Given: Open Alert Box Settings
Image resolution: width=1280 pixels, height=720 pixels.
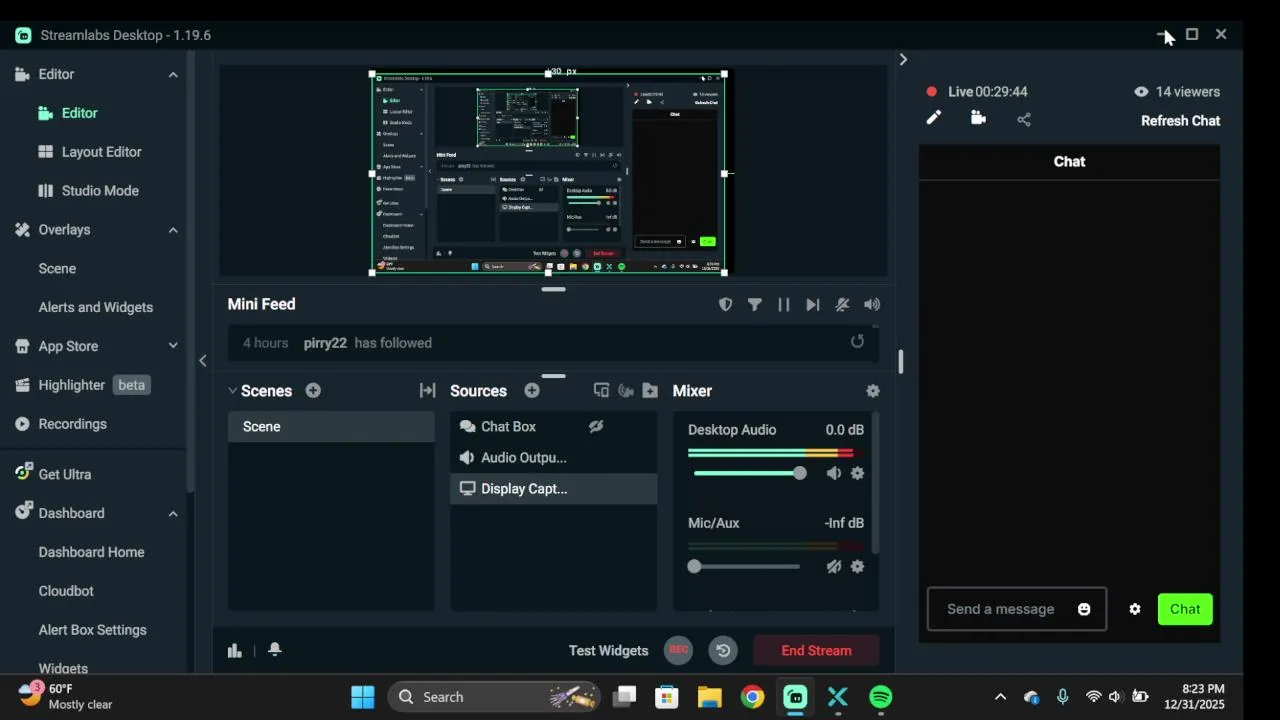Looking at the screenshot, I should (x=92, y=630).
